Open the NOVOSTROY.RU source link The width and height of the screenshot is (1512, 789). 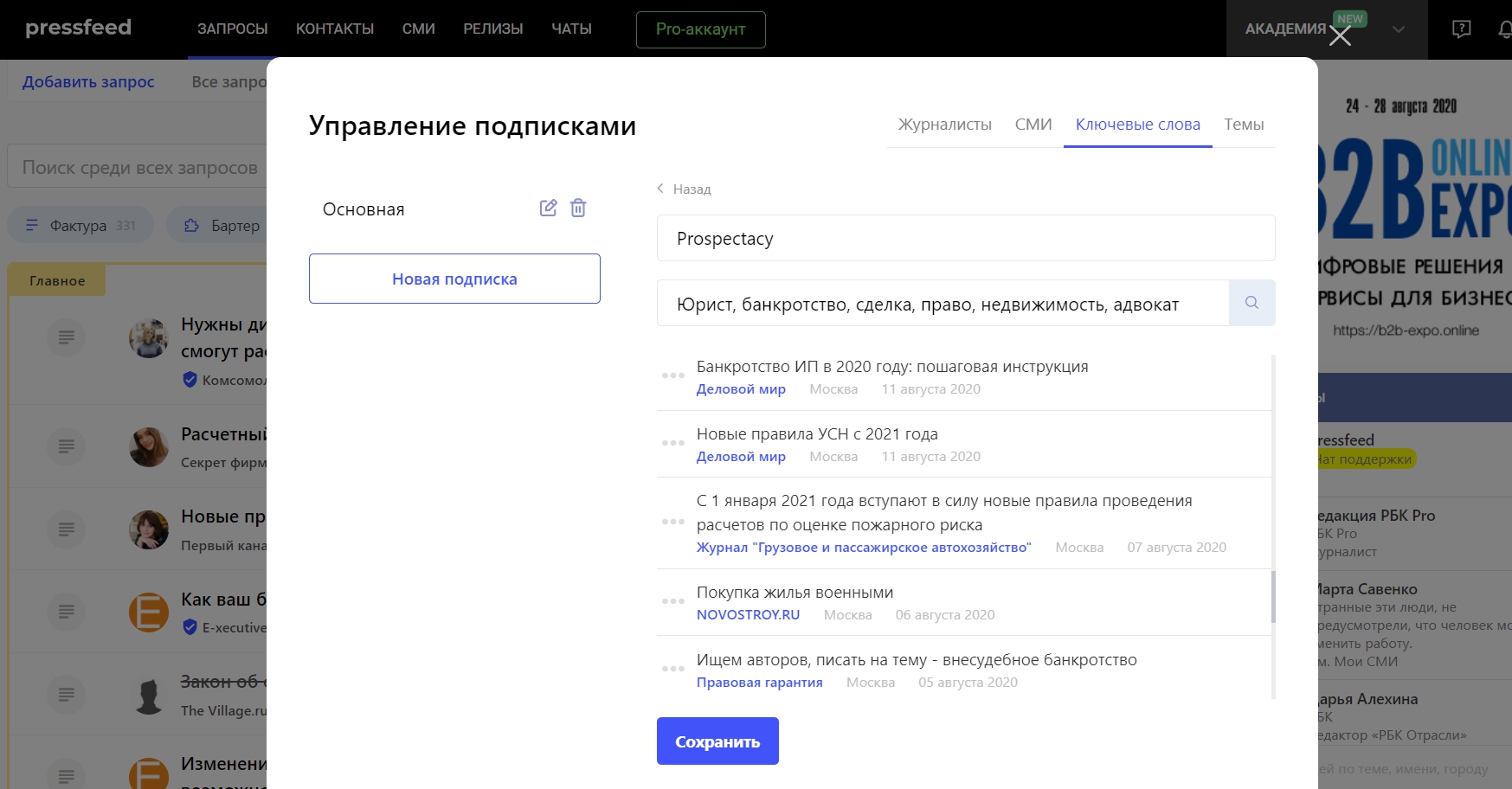pos(748,615)
